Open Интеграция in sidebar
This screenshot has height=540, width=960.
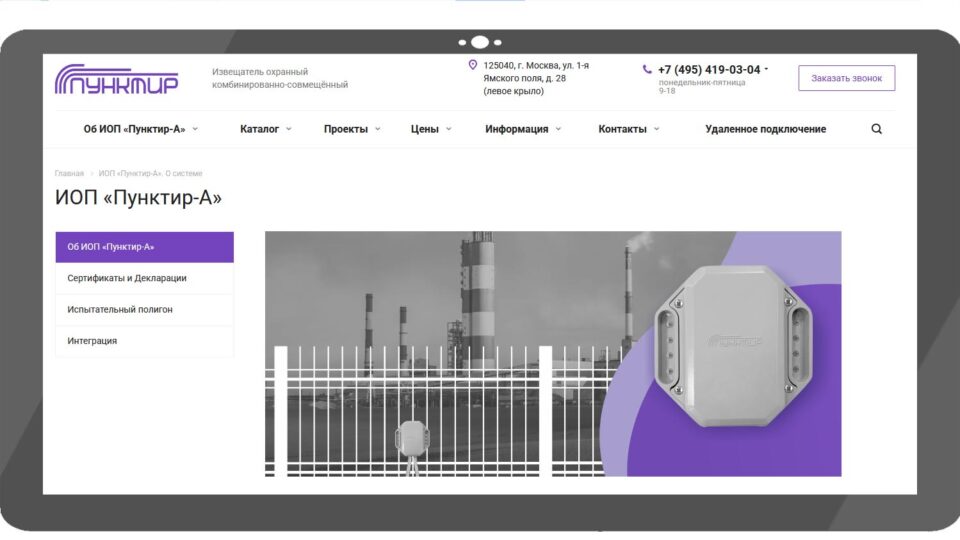click(144, 340)
